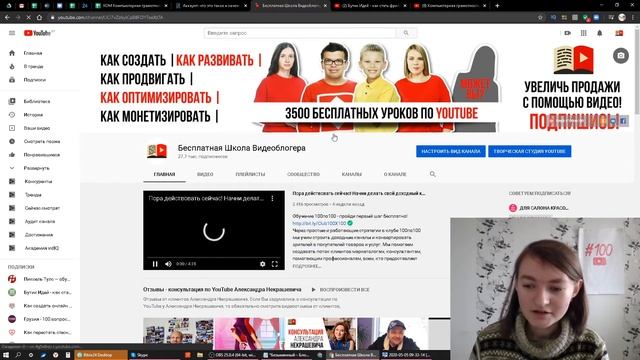The height and width of the screenshot is (360, 640).
Task: Click the create video camera icon
Action: [567, 33]
